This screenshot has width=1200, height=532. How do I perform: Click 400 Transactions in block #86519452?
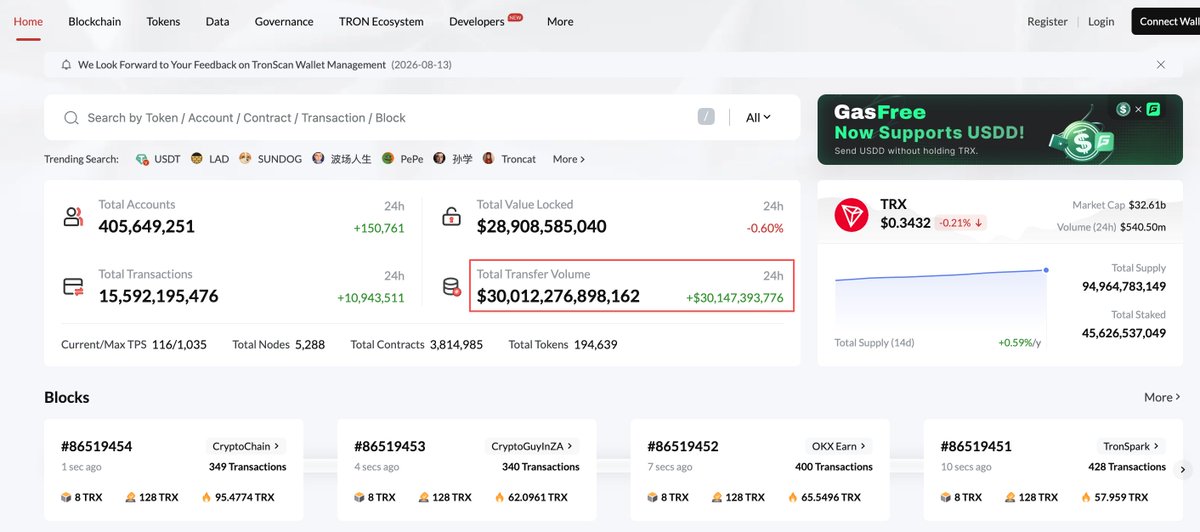tap(833, 467)
